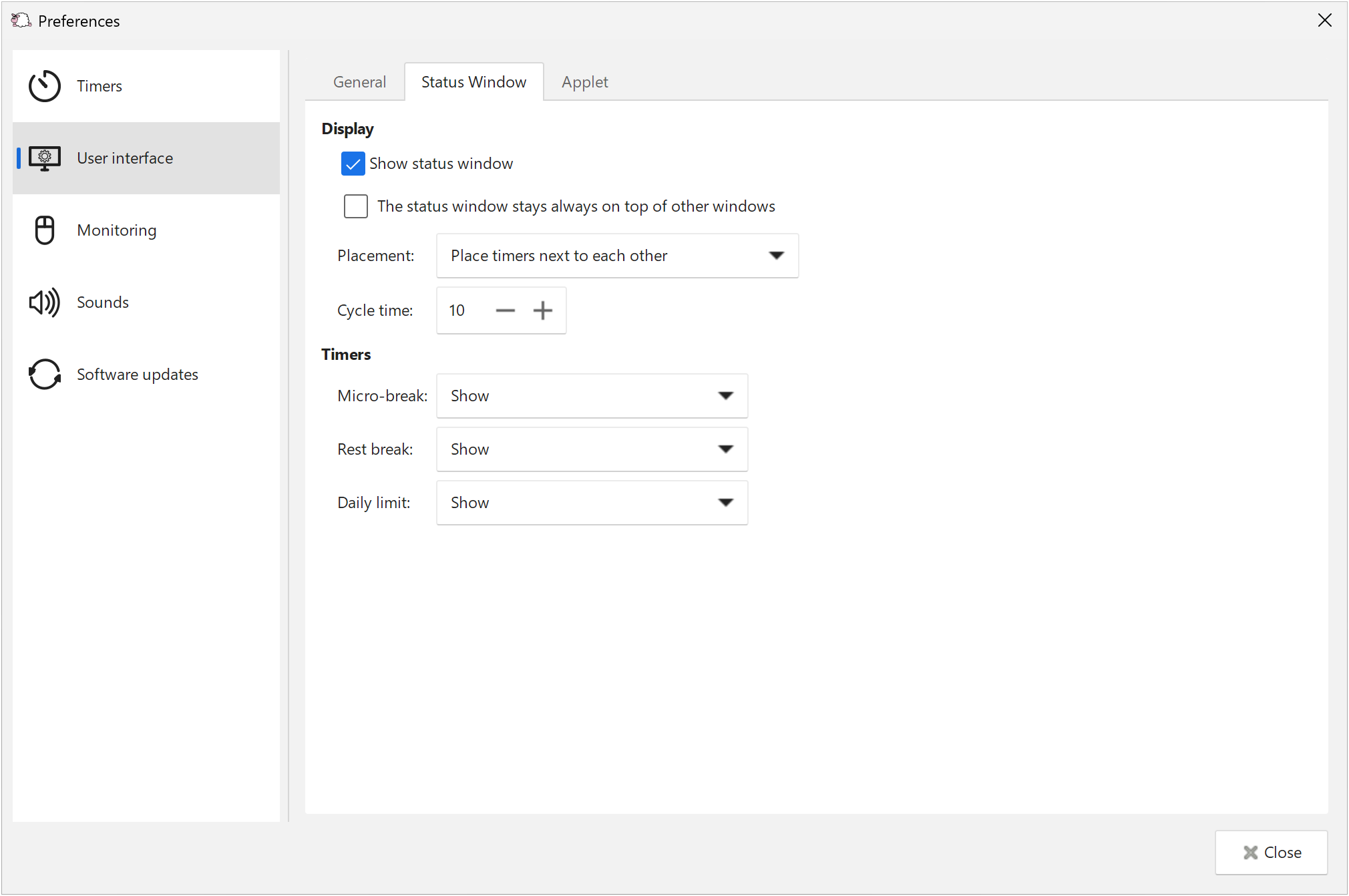This screenshot has height=896, width=1349.
Task: Open the Sounds section label
Action: click(103, 302)
